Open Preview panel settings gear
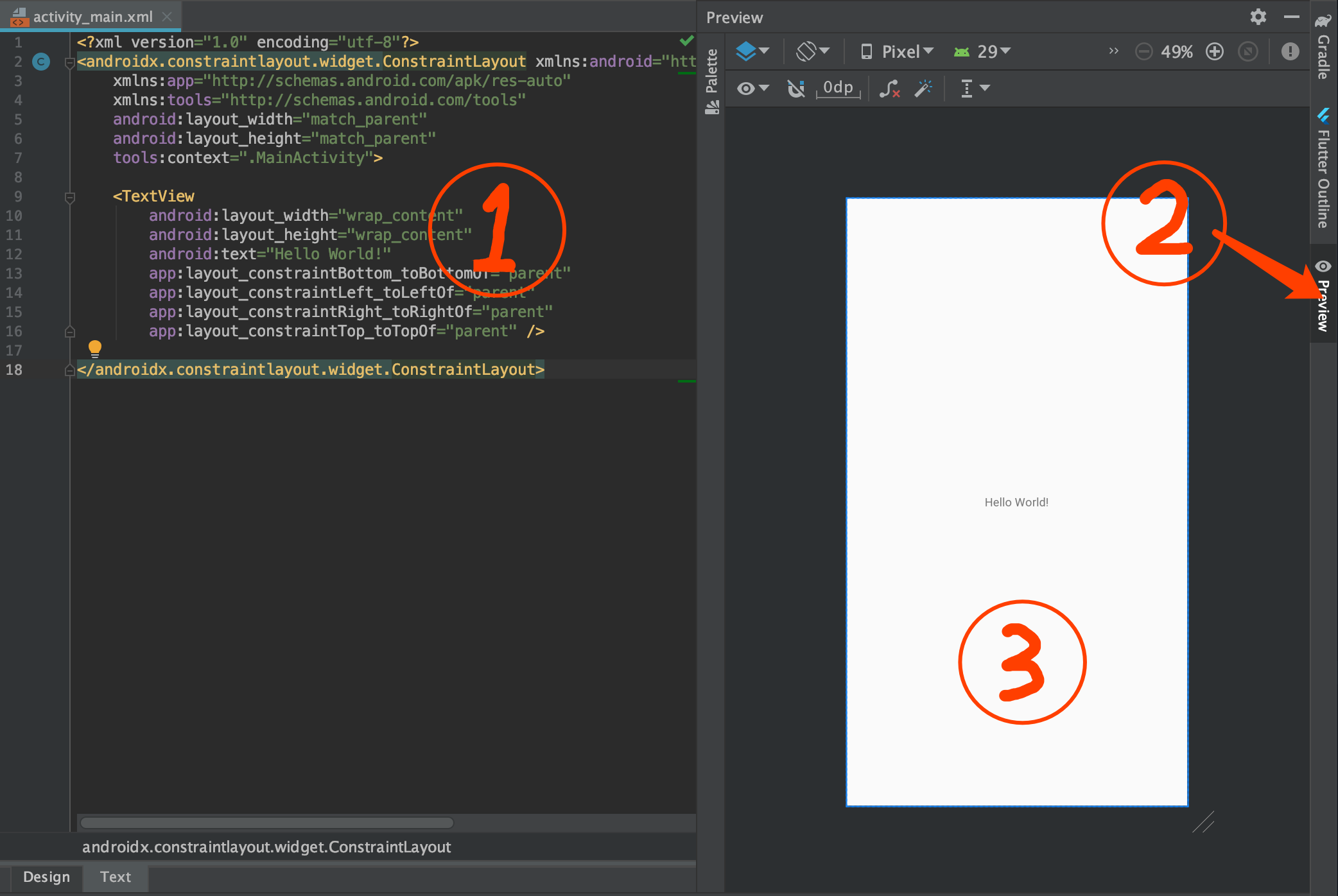The height and width of the screenshot is (896, 1338). coord(1258,17)
